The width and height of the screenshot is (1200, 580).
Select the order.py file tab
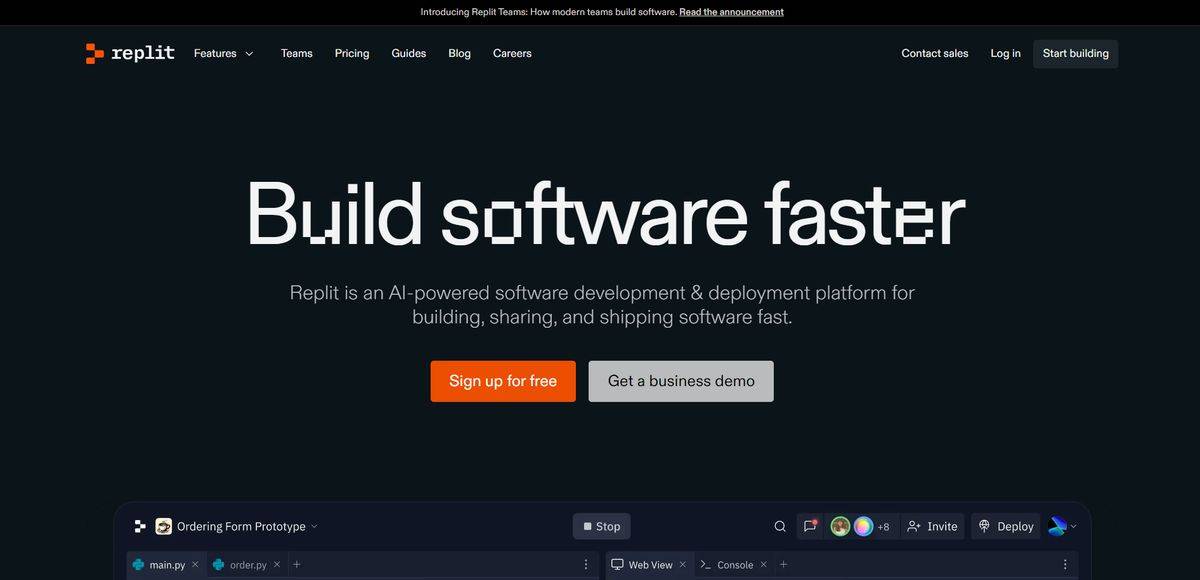coord(247,565)
